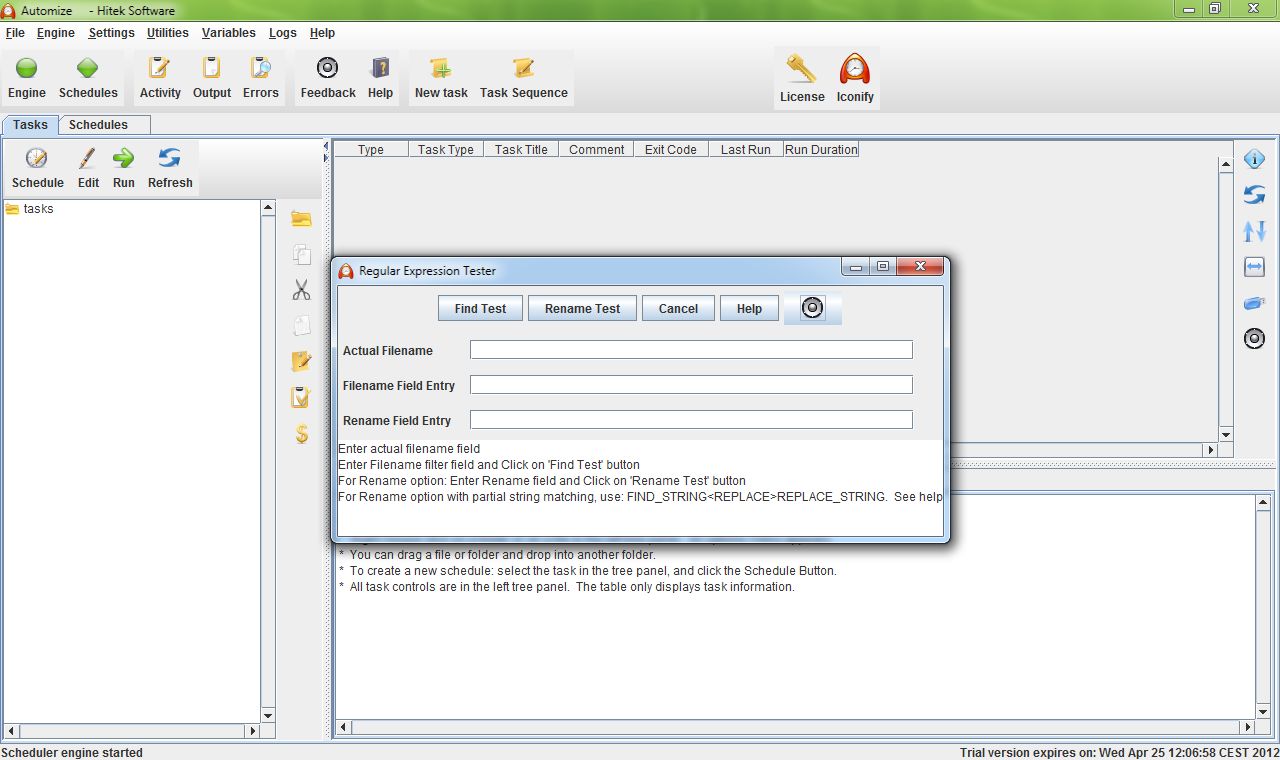Open the File menu
This screenshot has width=1280, height=760.
coord(15,33)
